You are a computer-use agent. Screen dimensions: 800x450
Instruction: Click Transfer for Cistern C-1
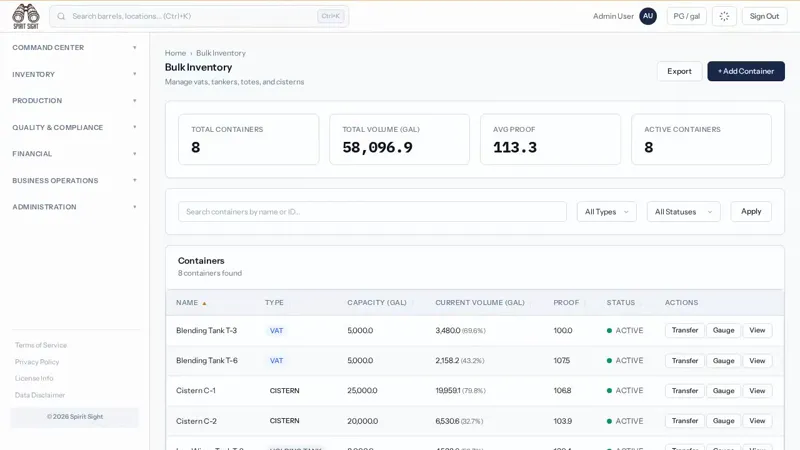click(685, 391)
